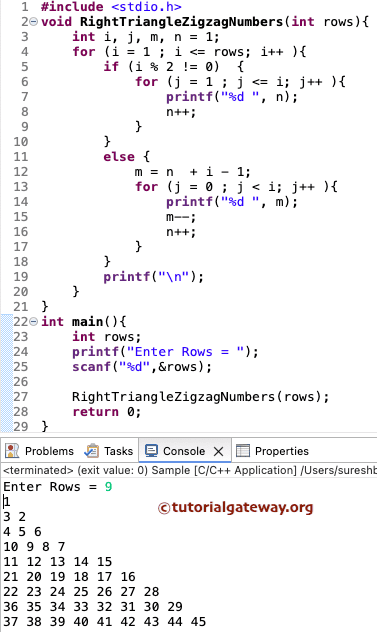Image resolution: width=377 pixels, height=632 pixels.
Task: Click the printf("\n") statement
Action: coord(154,277)
